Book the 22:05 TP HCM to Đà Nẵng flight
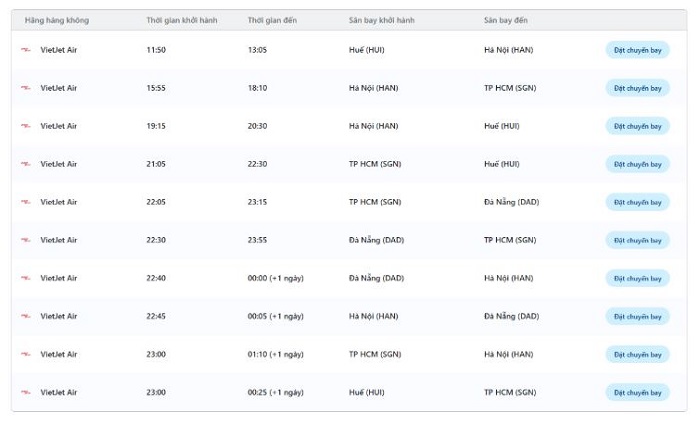This screenshot has width=700, height=424. click(x=637, y=202)
